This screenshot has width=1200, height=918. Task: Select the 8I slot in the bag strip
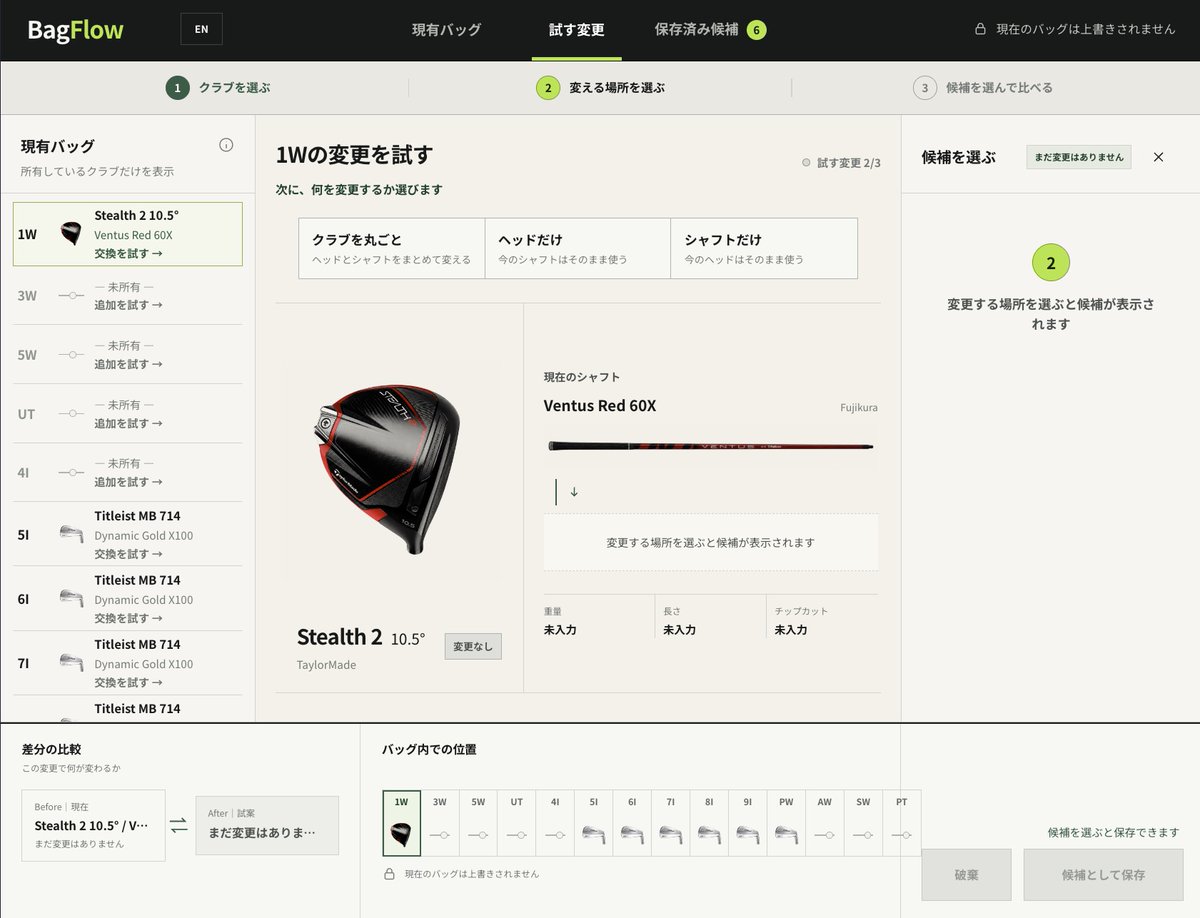coord(709,823)
